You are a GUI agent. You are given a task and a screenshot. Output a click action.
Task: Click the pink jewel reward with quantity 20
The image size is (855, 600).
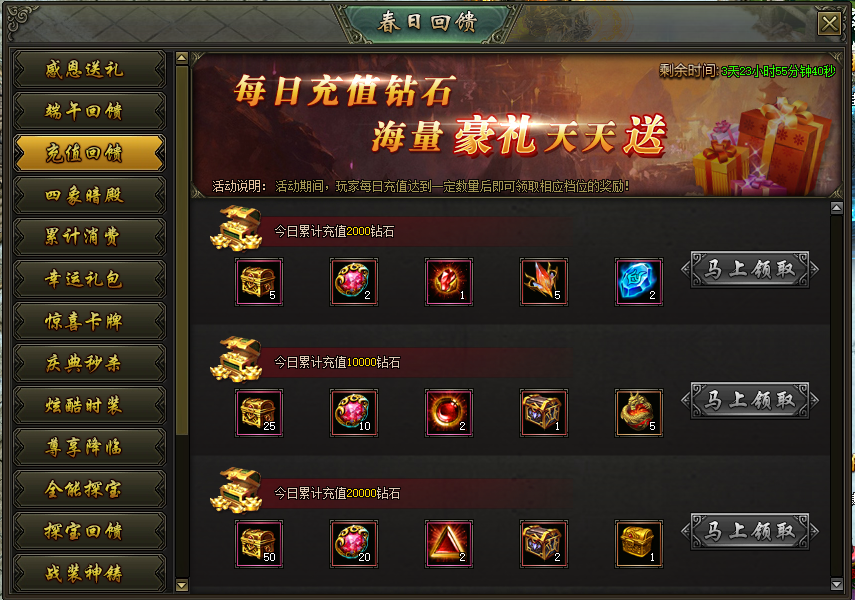354,544
